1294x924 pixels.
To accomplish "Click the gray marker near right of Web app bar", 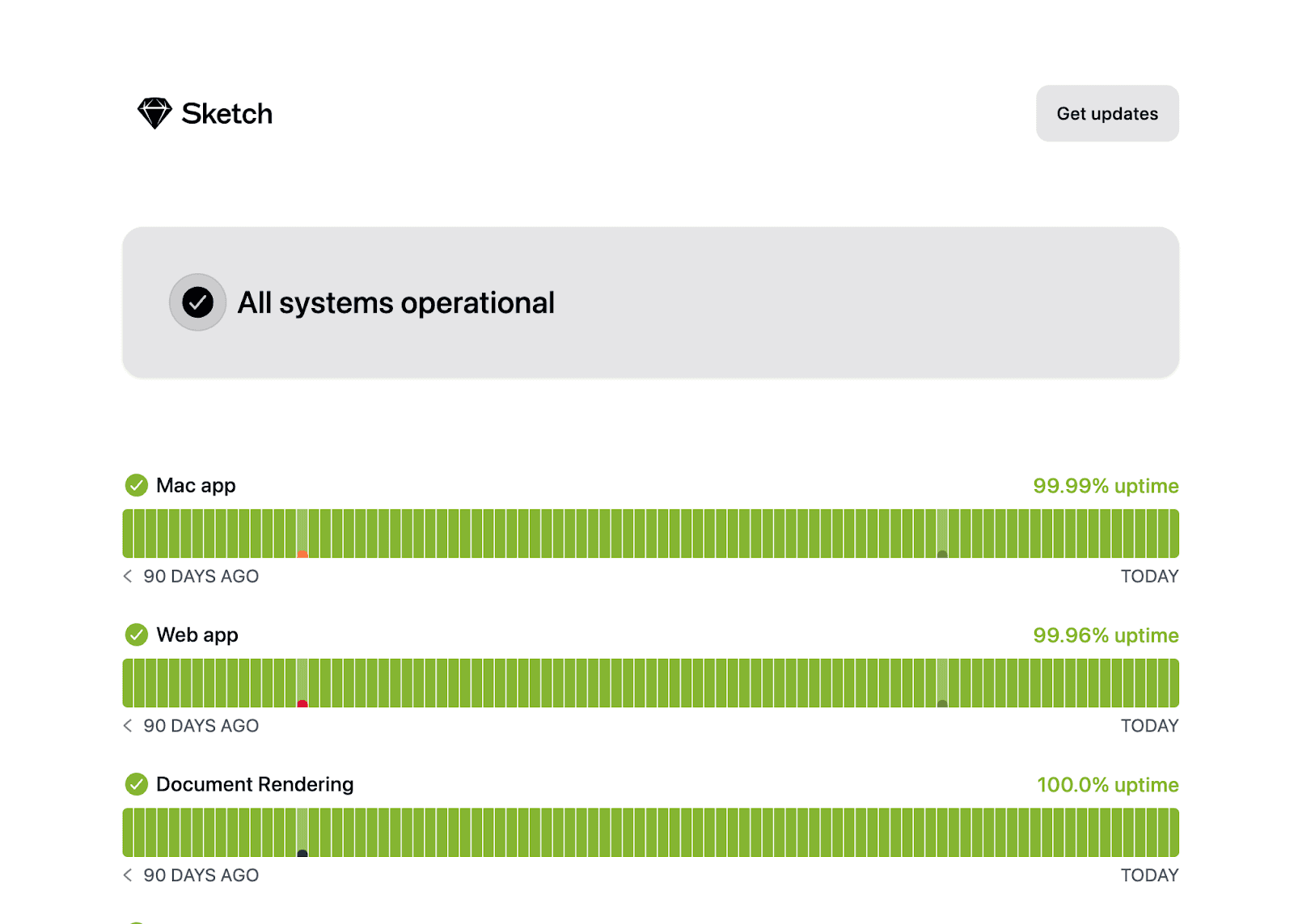I will point(942,704).
